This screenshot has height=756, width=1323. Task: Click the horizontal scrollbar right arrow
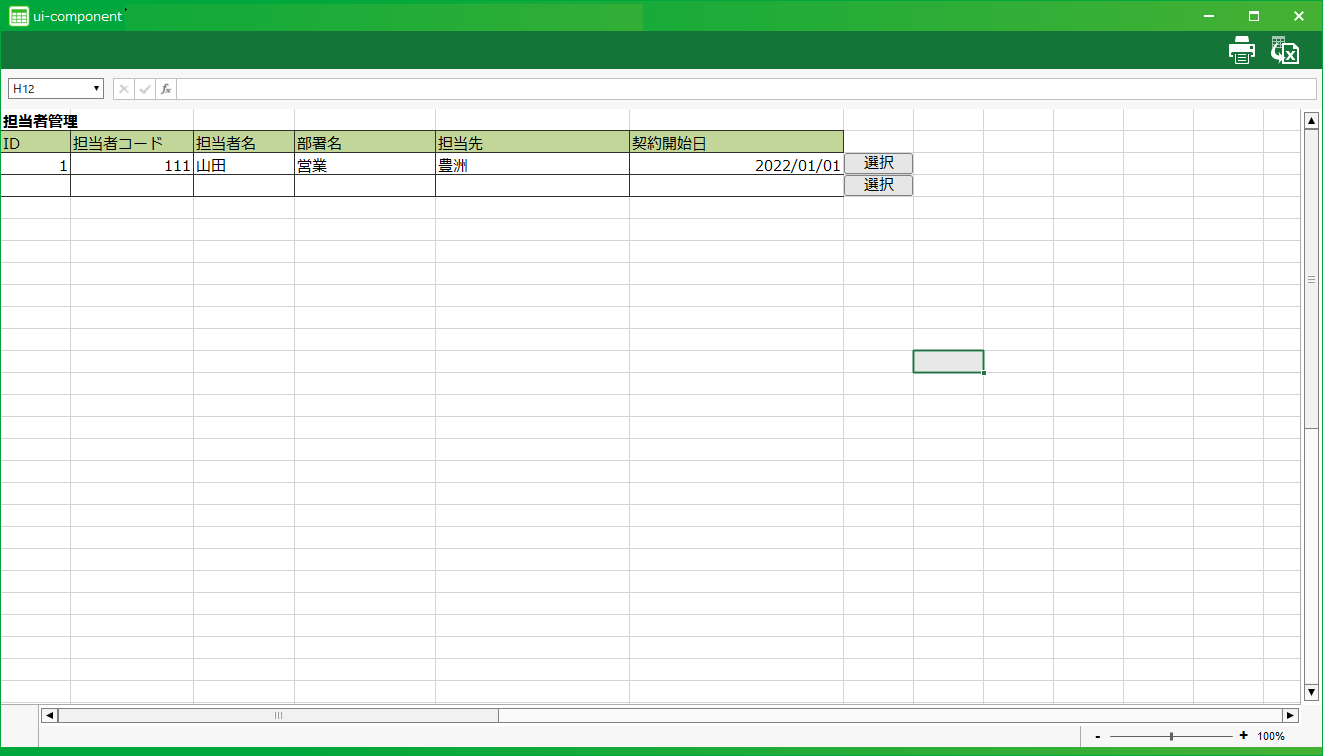tap(1290, 715)
